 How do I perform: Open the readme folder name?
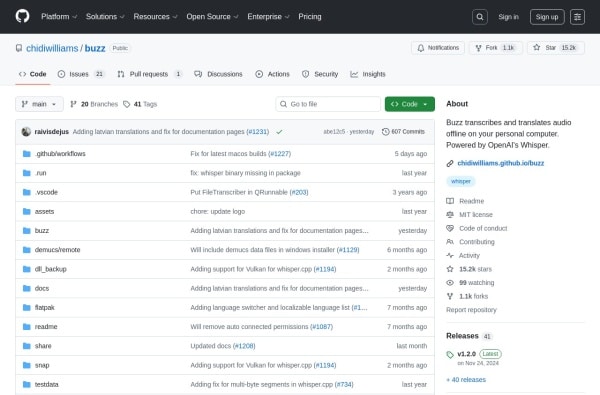[46, 326]
